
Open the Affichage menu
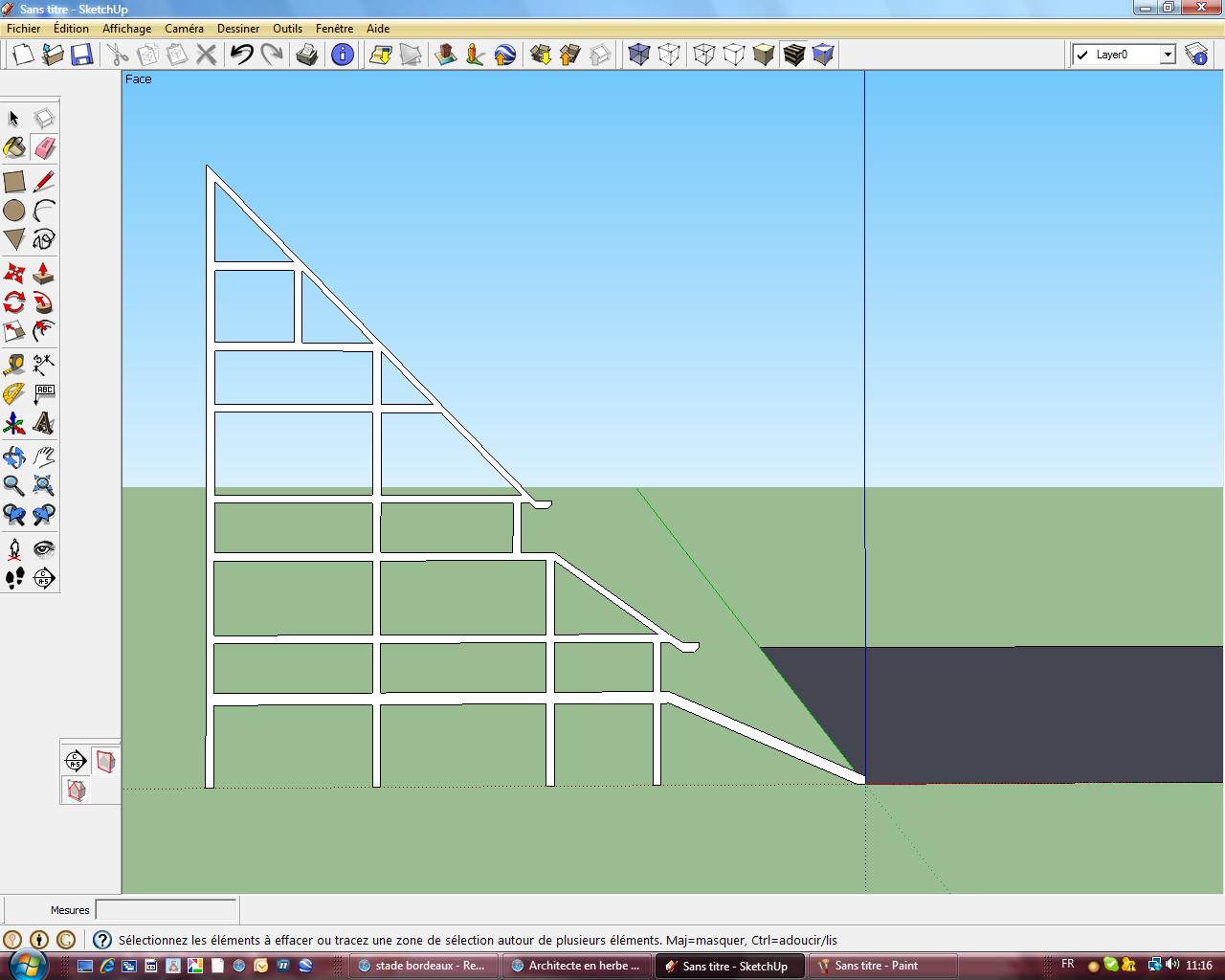tap(127, 29)
